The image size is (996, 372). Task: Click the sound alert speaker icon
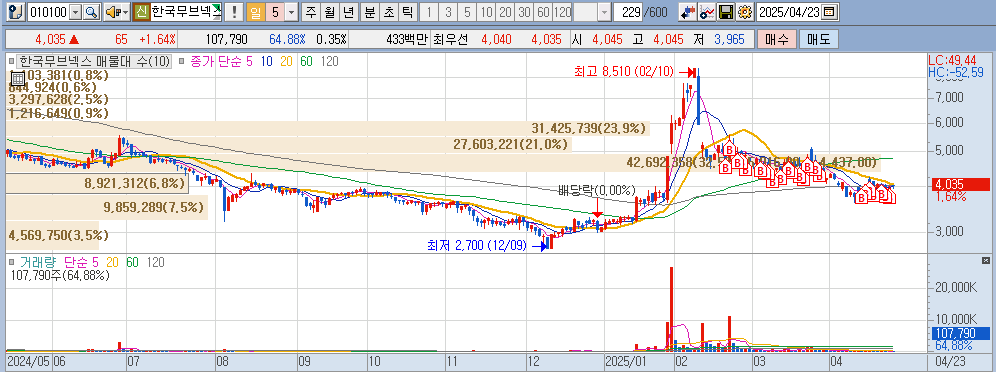click(111, 11)
